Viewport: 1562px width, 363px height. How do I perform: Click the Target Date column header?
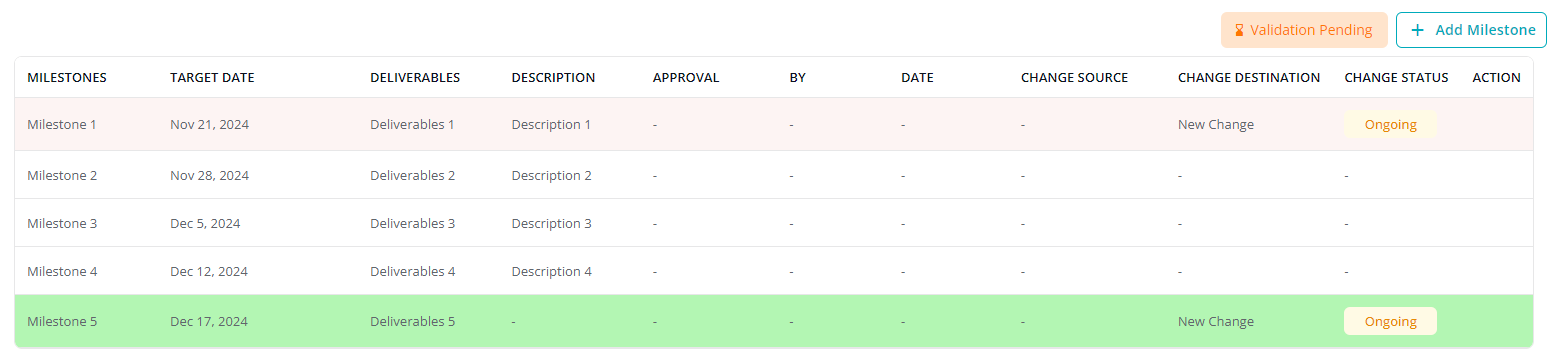pos(212,77)
